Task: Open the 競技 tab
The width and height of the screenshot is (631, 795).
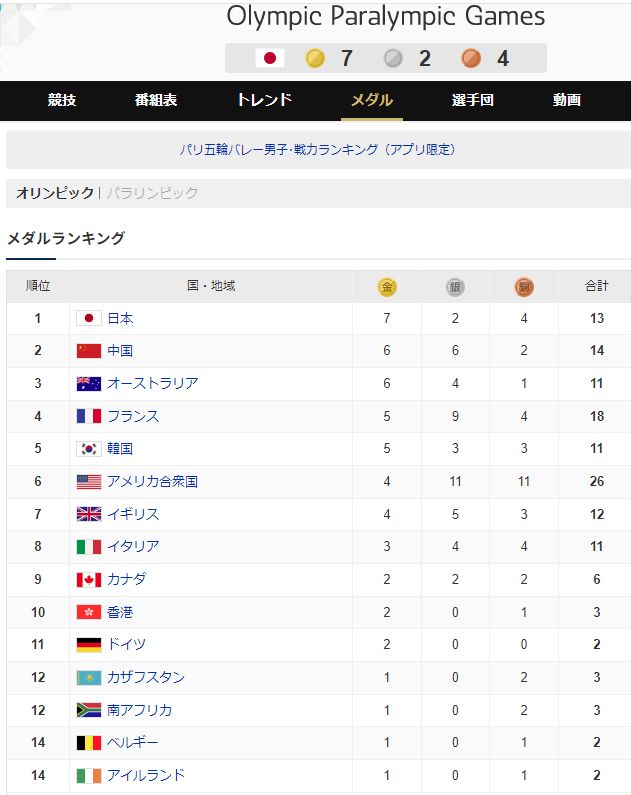Action: point(62,100)
